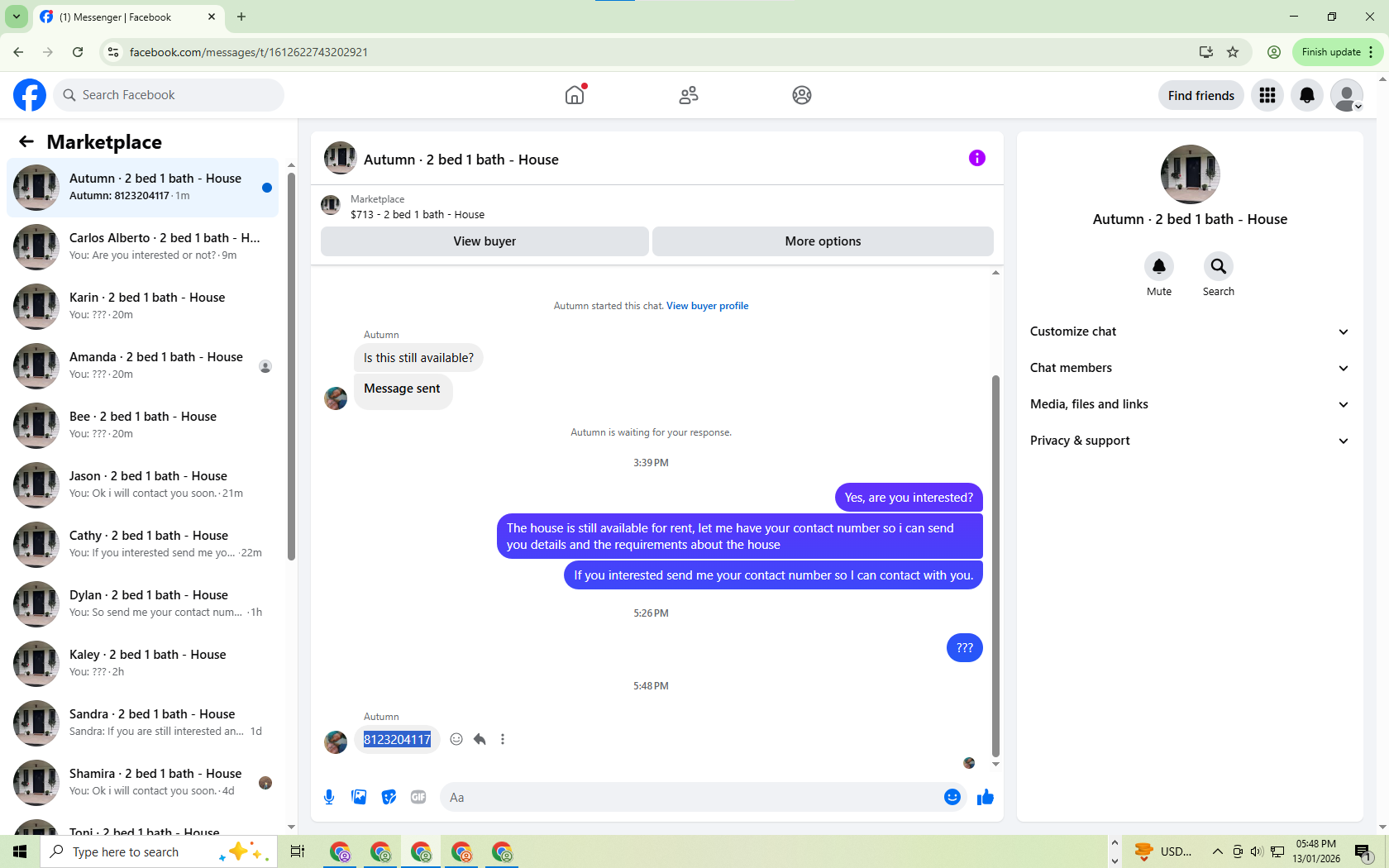Screen dimensions: 1389x868
Task: Record a voice clip with microphone
Action: tap(329, 797)
